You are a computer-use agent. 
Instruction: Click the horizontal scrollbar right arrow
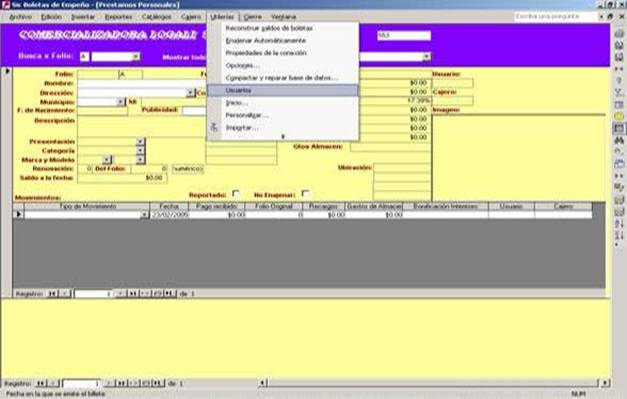click(605, 383)
